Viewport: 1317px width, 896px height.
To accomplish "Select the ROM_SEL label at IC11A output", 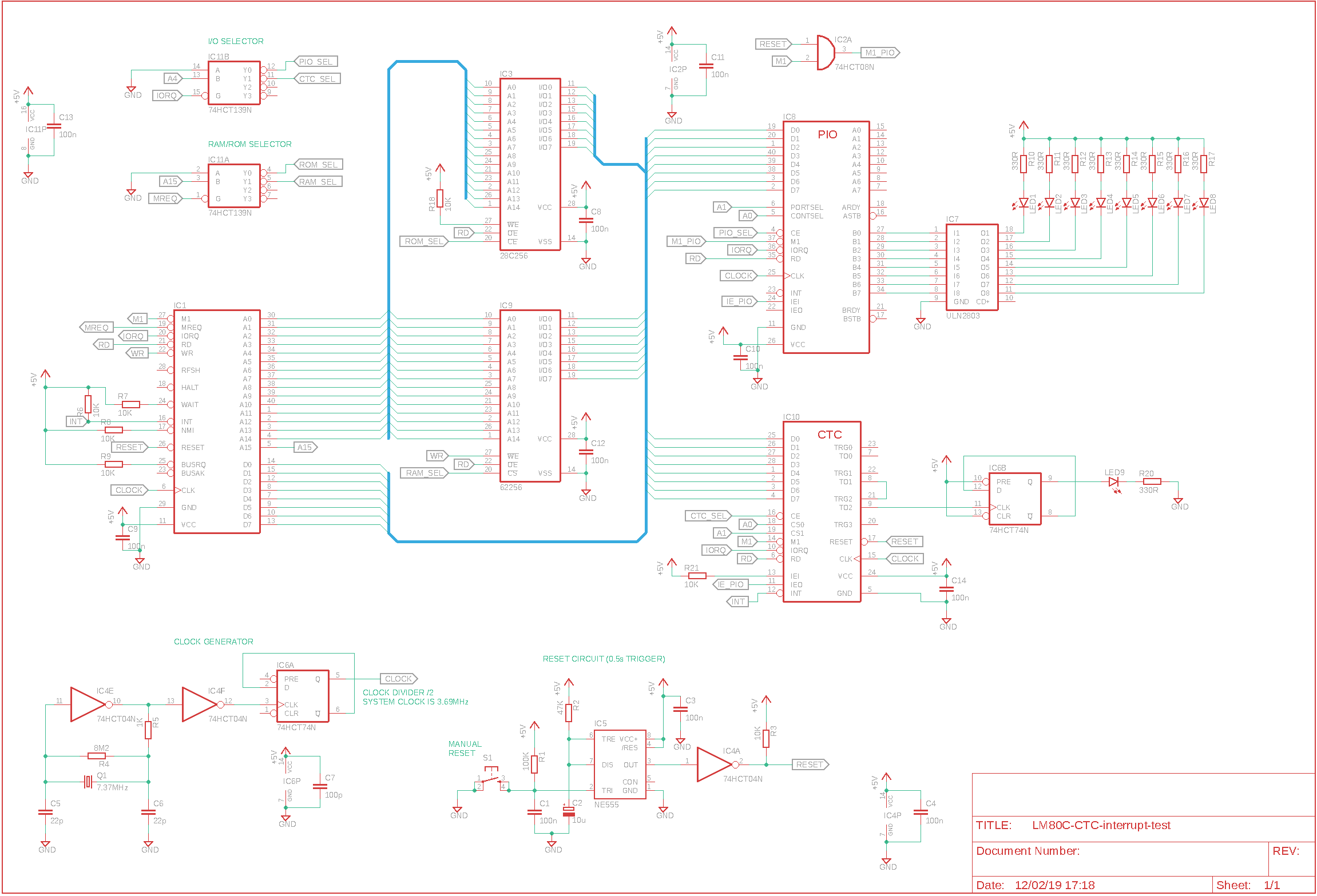I will coord(318,165).
